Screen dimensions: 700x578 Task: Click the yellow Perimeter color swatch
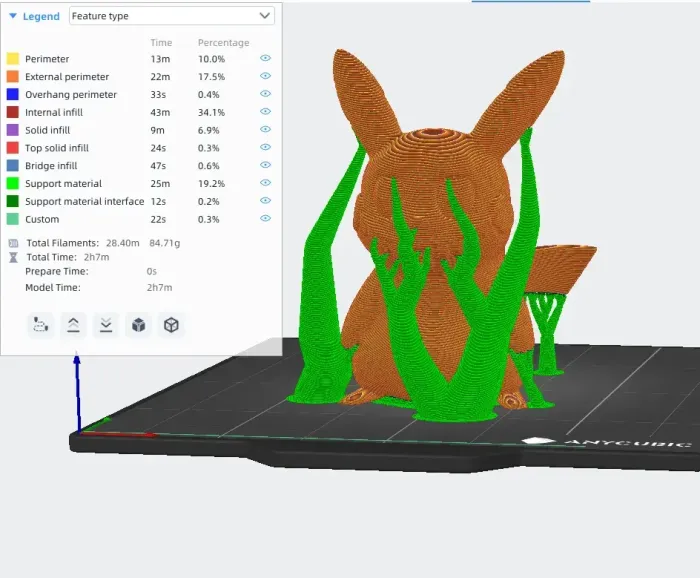pyautogui.click(x=13, y=58)
